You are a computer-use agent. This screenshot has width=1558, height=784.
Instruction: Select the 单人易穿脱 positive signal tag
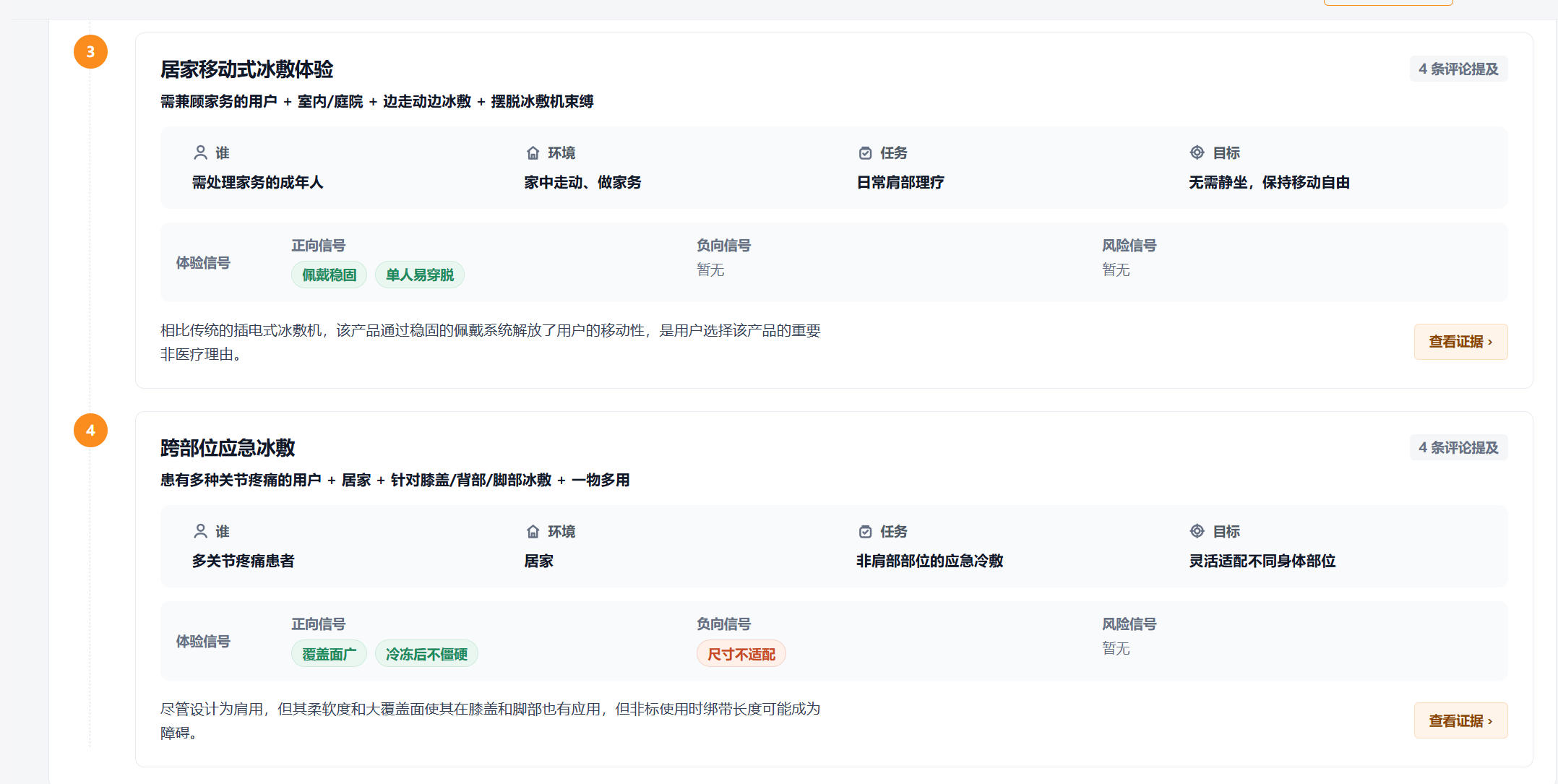pyautogui.click(x=420, y=275)
